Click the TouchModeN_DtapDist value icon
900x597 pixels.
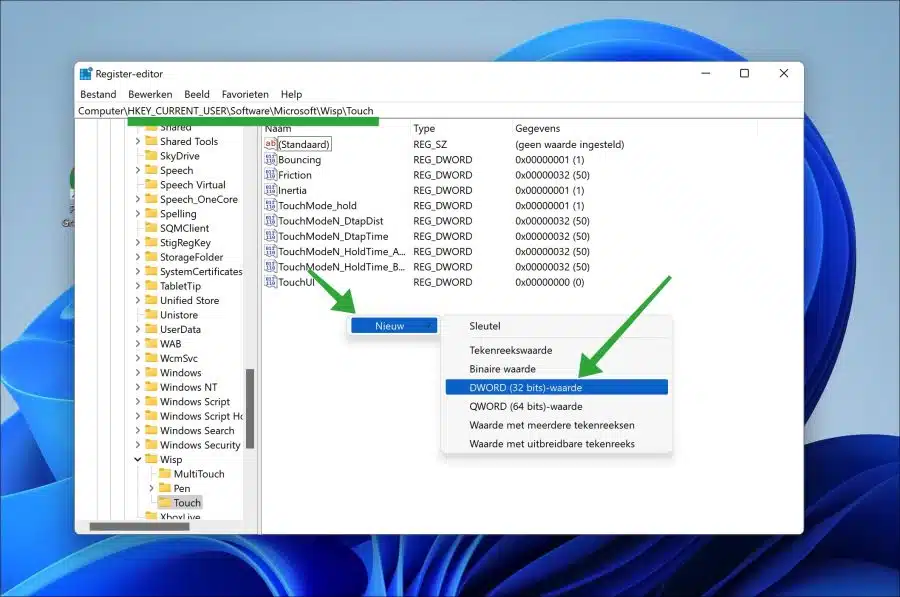(270, 220)
